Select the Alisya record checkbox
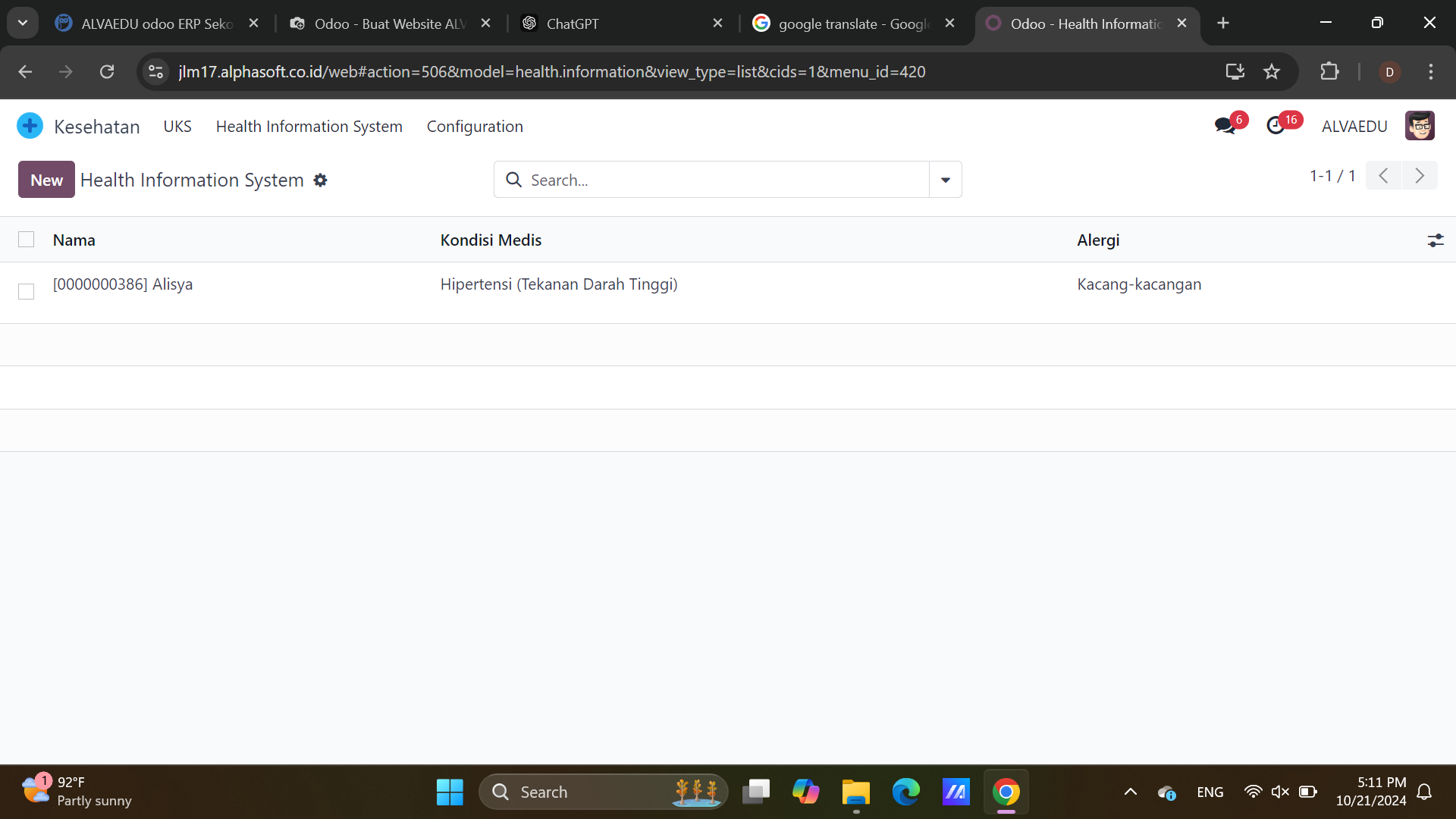 tap(27, 292)
